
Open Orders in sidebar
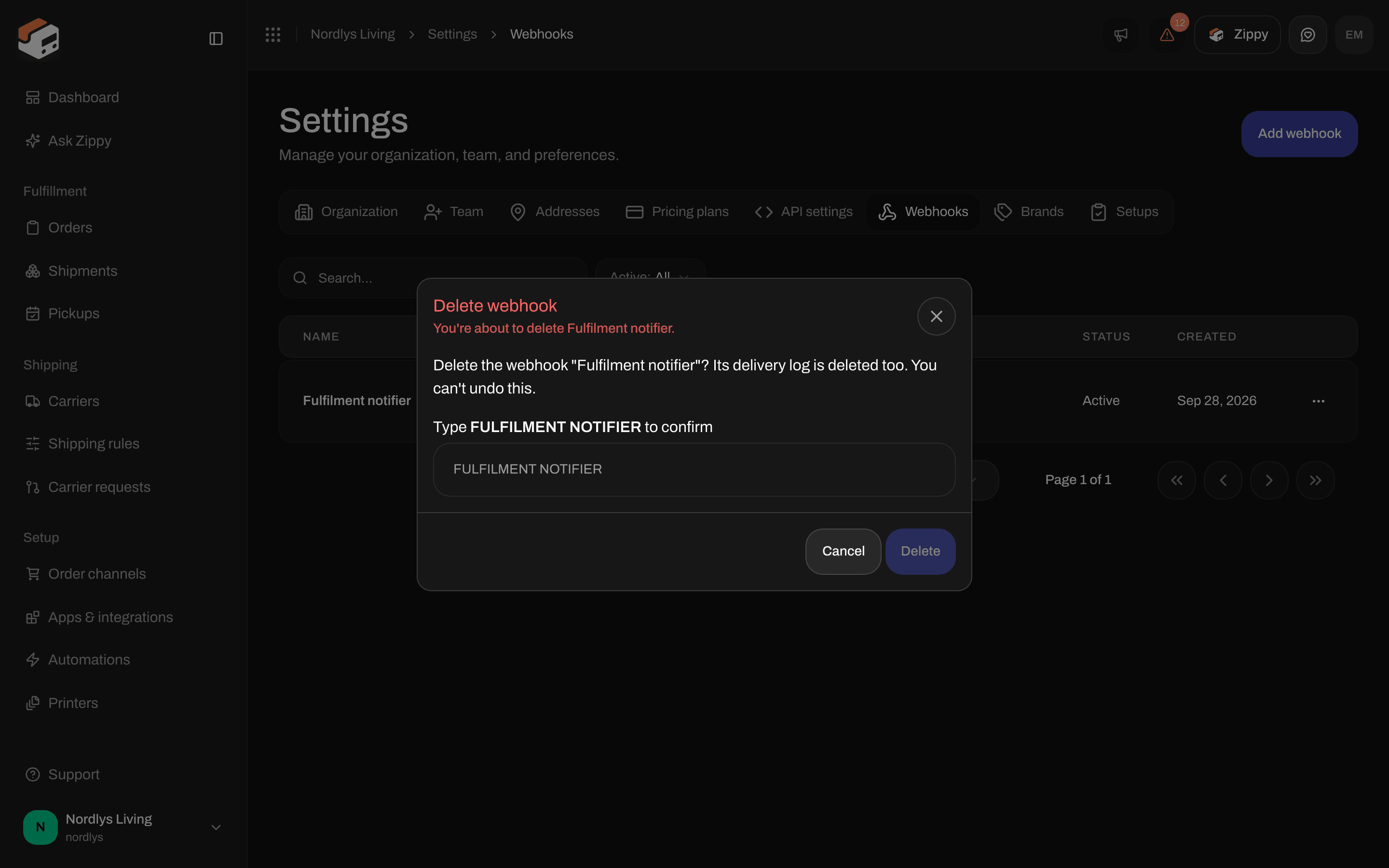coord(58,227)
